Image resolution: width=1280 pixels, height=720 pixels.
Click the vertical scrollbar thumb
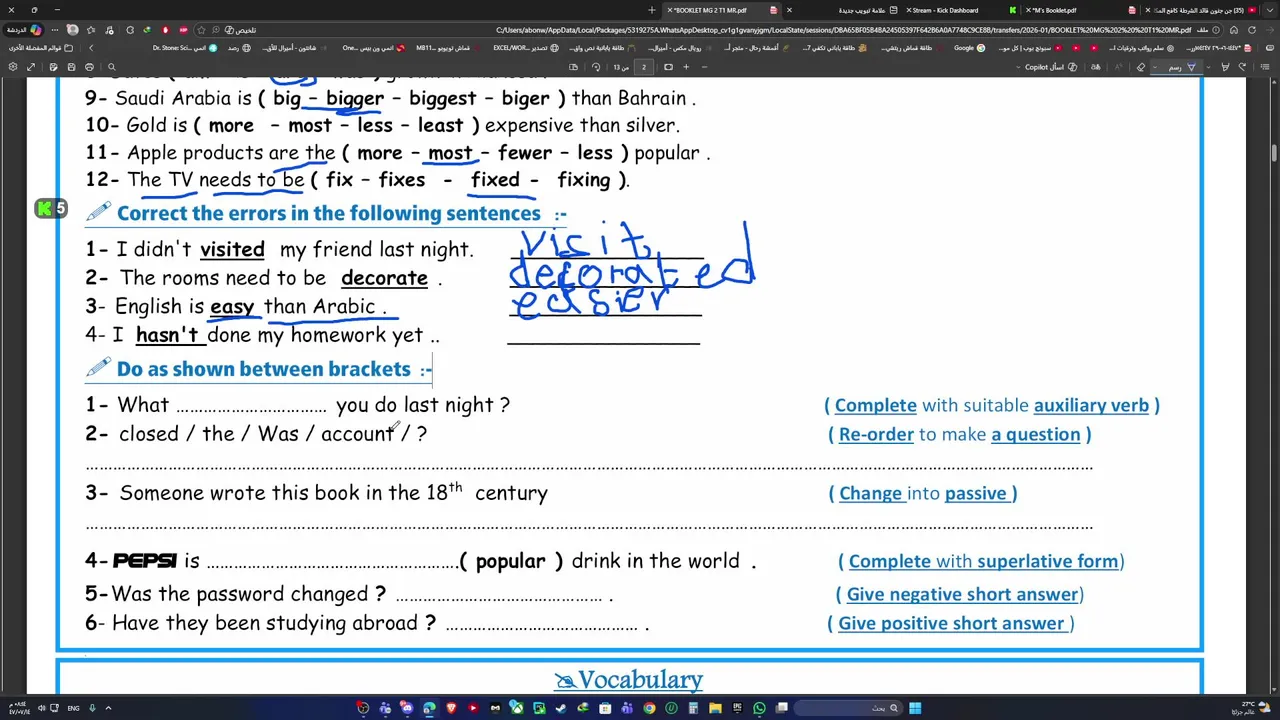pyautogui.click(x=1274, y=153)
